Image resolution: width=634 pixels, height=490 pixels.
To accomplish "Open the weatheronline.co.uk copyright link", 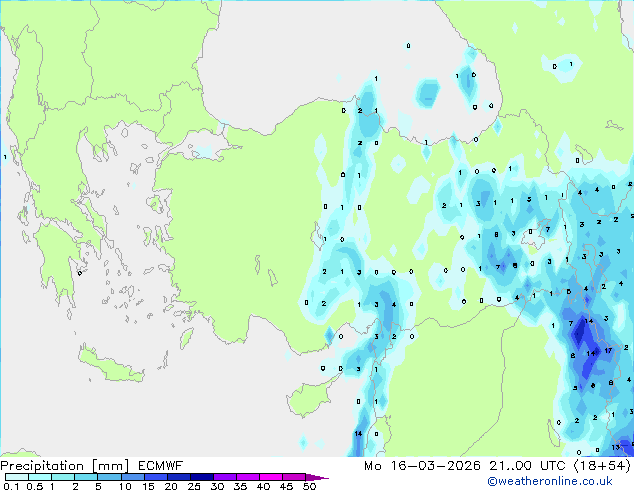I will [550, 481].
